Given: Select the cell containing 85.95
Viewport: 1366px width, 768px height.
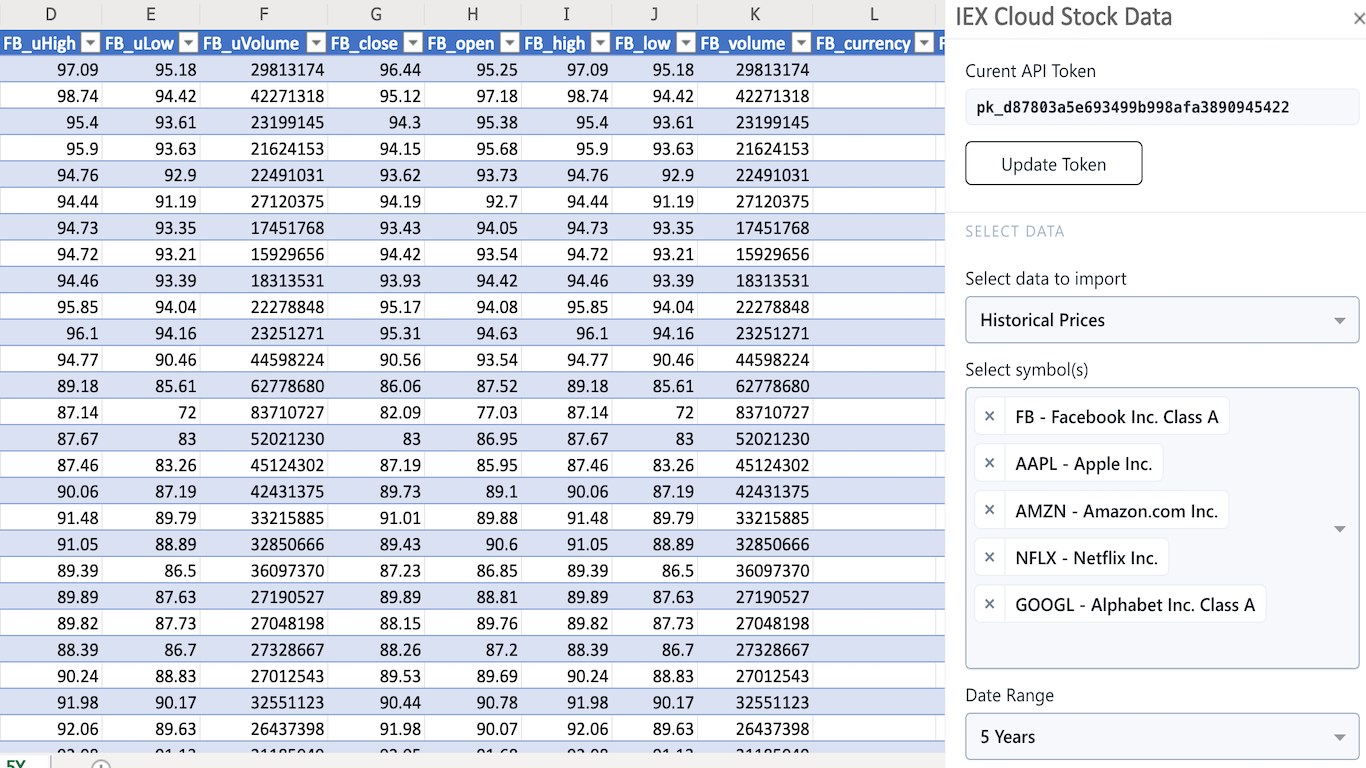Looking at the screenshot, I should pyautogui.click(x=472, y=465).
